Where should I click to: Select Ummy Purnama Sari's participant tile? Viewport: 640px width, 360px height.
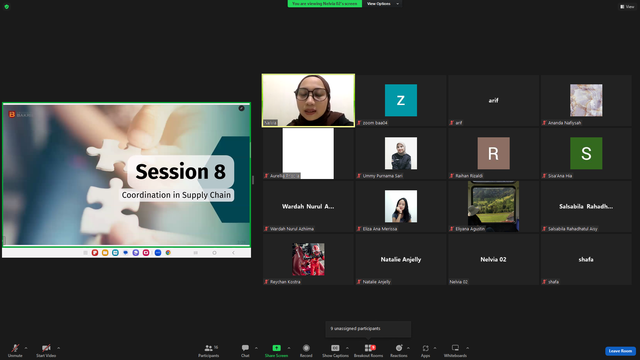coord(401,153)
